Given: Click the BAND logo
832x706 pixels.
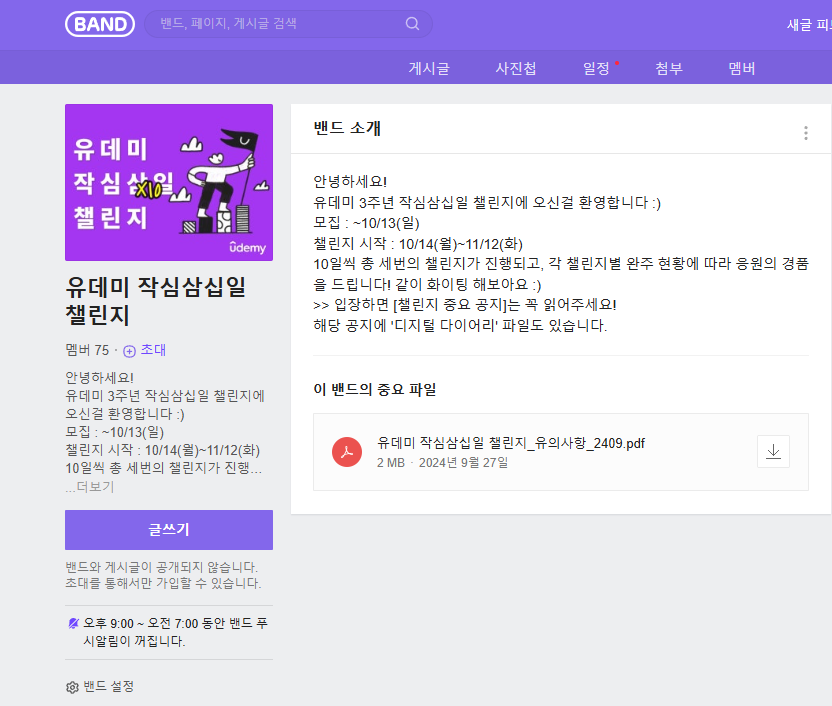Looking at the screenshot, I should tap(100, 24).
